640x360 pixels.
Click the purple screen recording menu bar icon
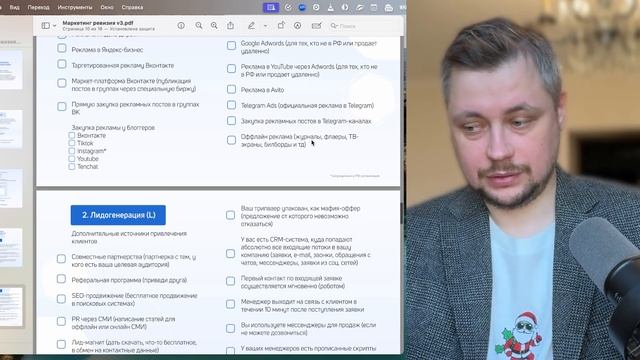271,7
